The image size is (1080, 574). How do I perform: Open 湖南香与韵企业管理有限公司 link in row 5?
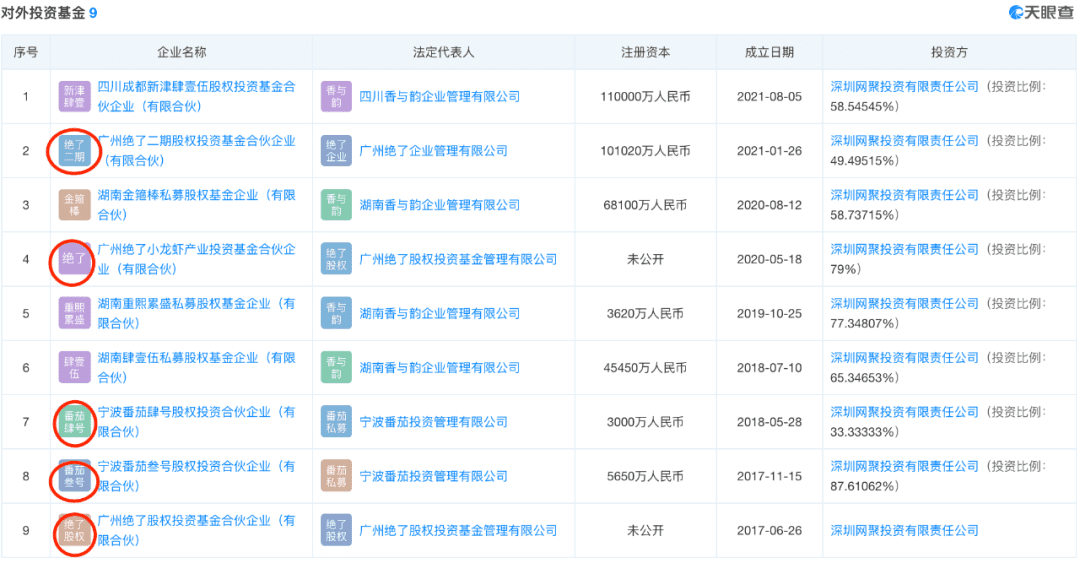tap(439, 314)
